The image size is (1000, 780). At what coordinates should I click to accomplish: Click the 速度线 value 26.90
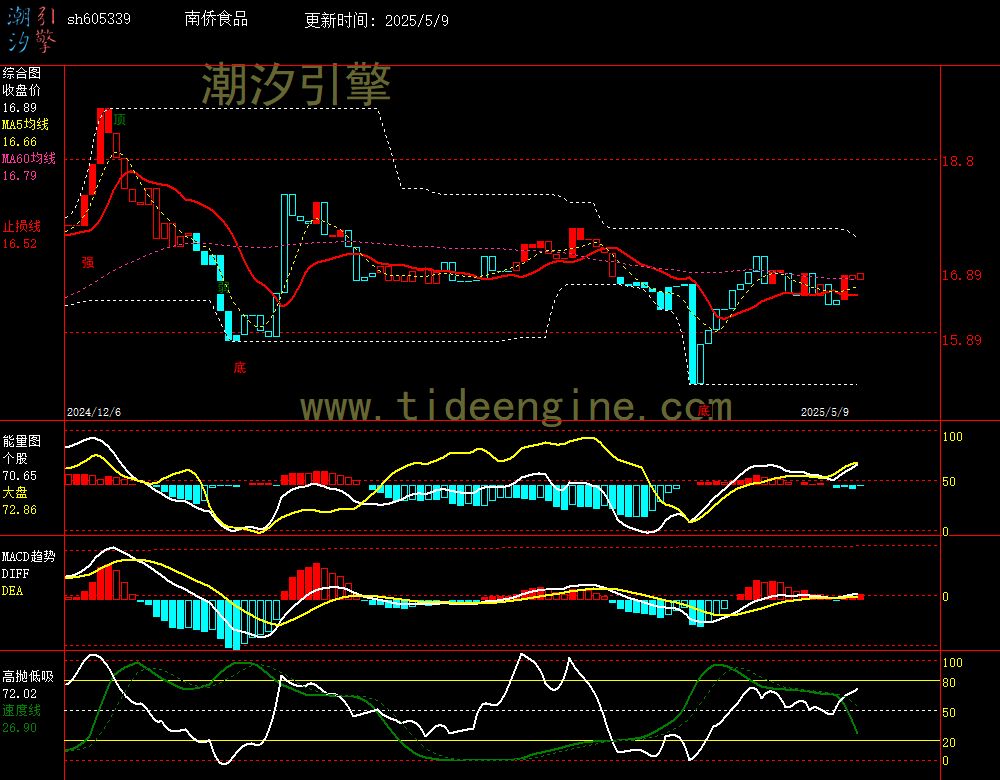[x=20, y=728]
